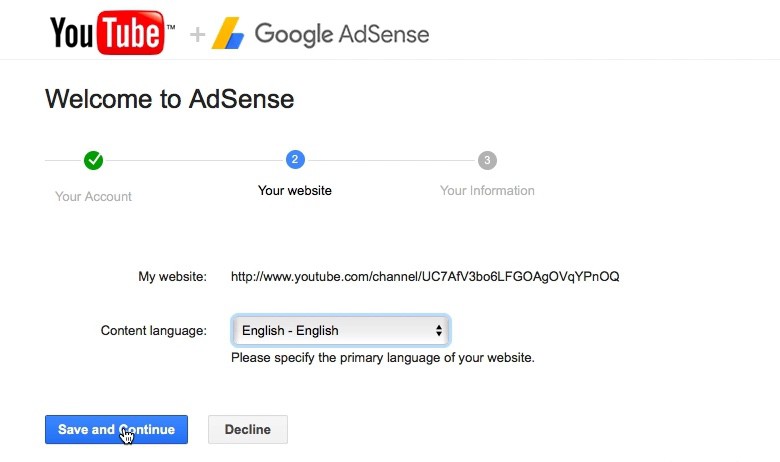Click the YouTube channel URL text

click(425, 276)
